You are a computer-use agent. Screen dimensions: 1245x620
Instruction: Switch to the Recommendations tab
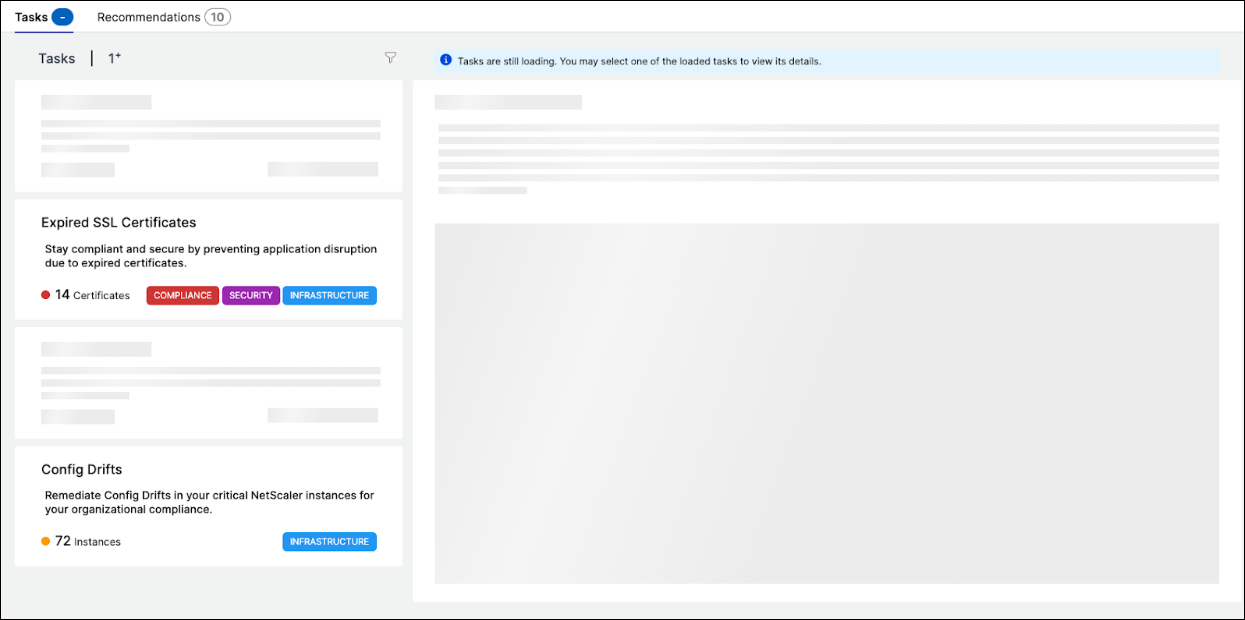point(164,17)
